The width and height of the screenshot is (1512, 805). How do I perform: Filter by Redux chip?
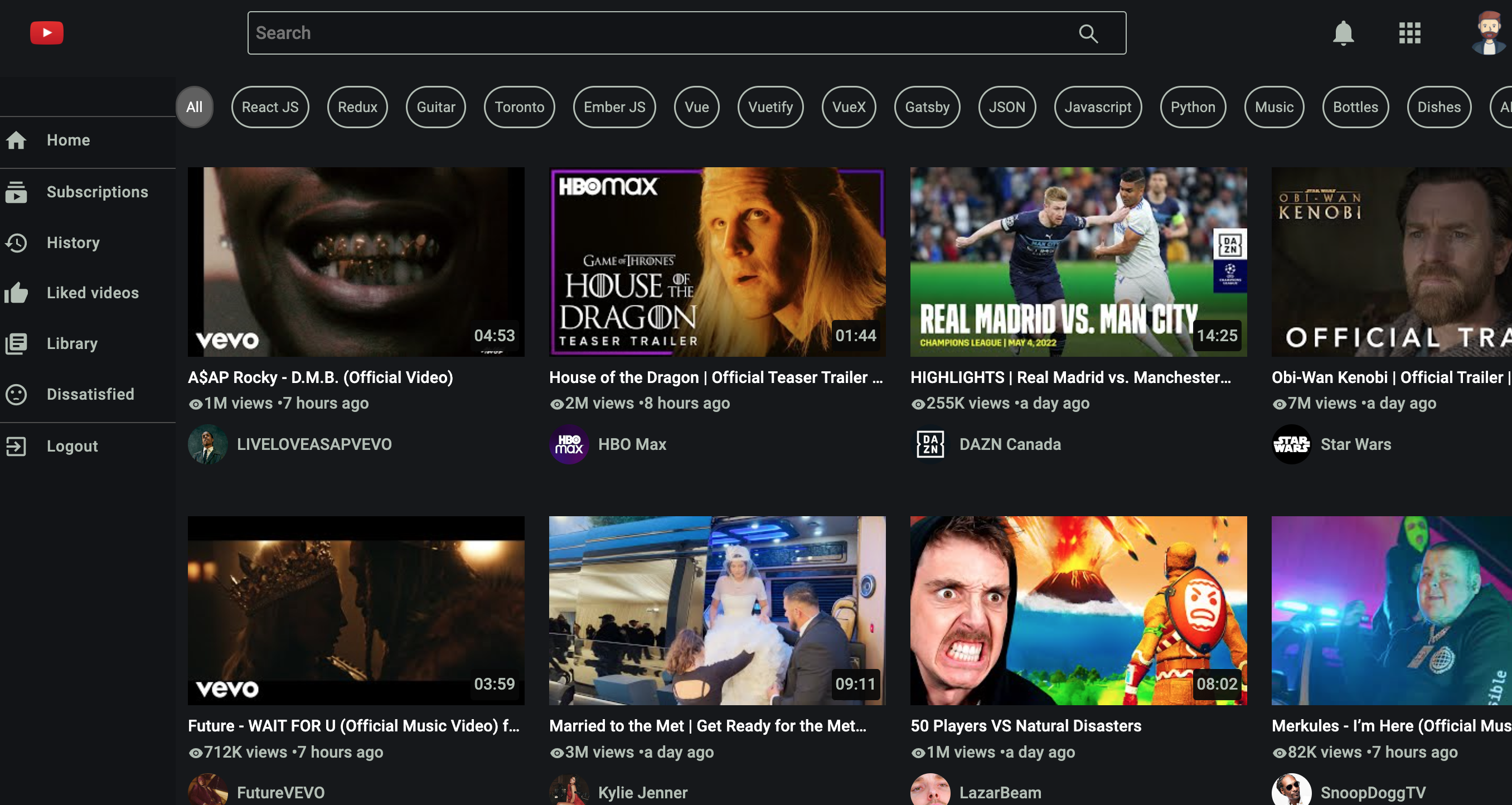point(357,107)
